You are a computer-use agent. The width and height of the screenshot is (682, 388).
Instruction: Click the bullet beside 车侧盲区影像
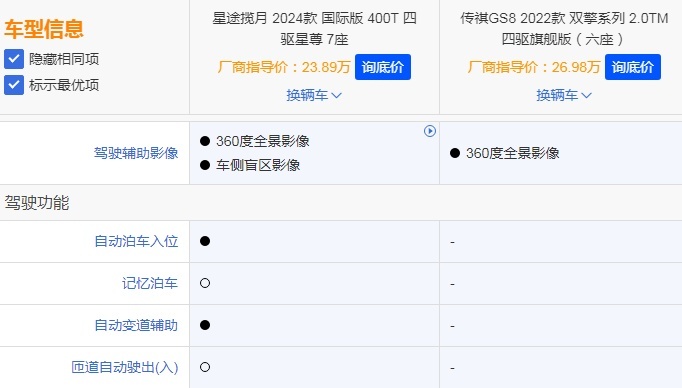[205, 165]
